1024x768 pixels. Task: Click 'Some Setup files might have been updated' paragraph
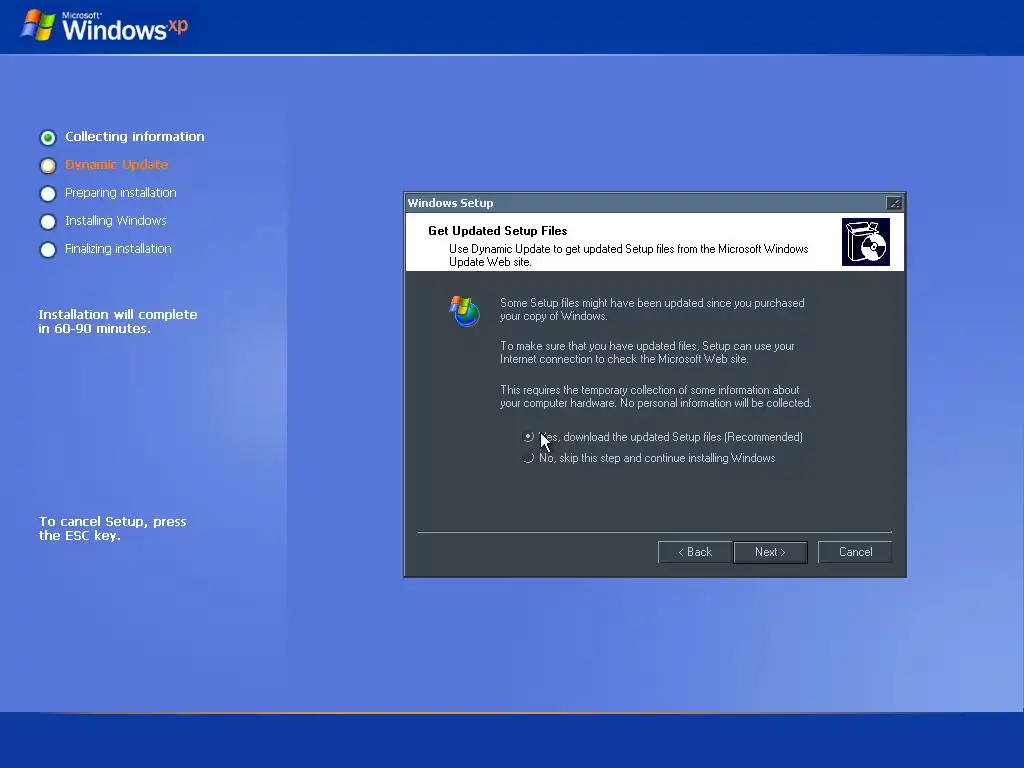point(652,310)
